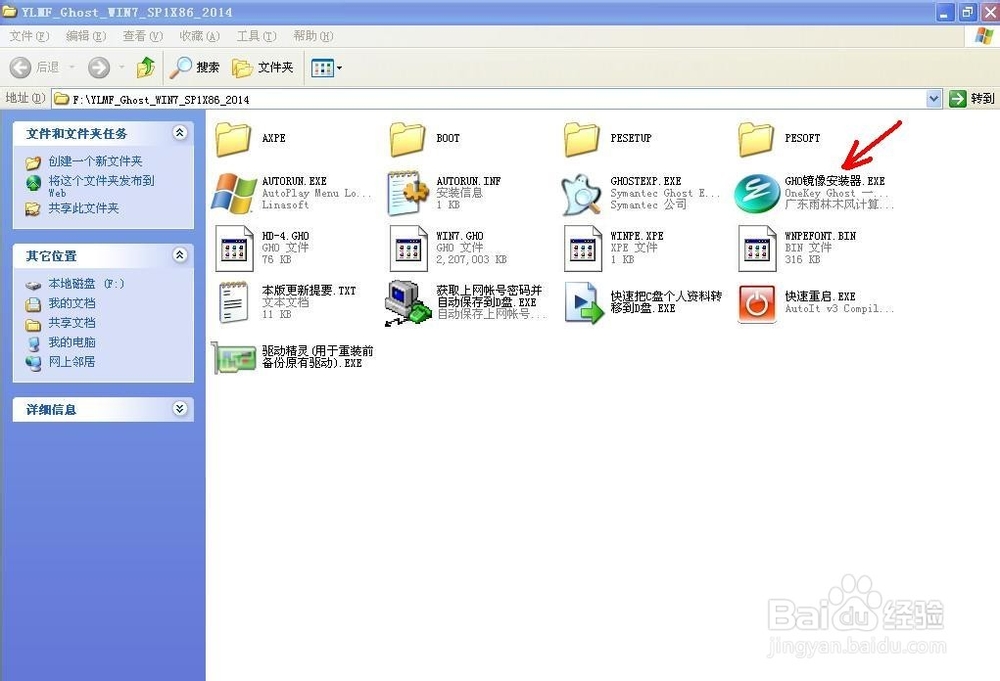Collapse the 文件和文件夹任务 panel
1000x681 pixels.
tap(180, 133)
